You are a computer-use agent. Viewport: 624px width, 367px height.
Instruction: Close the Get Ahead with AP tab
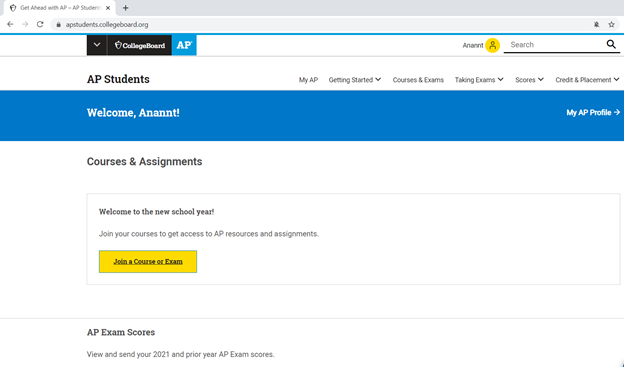click(108, 8)
